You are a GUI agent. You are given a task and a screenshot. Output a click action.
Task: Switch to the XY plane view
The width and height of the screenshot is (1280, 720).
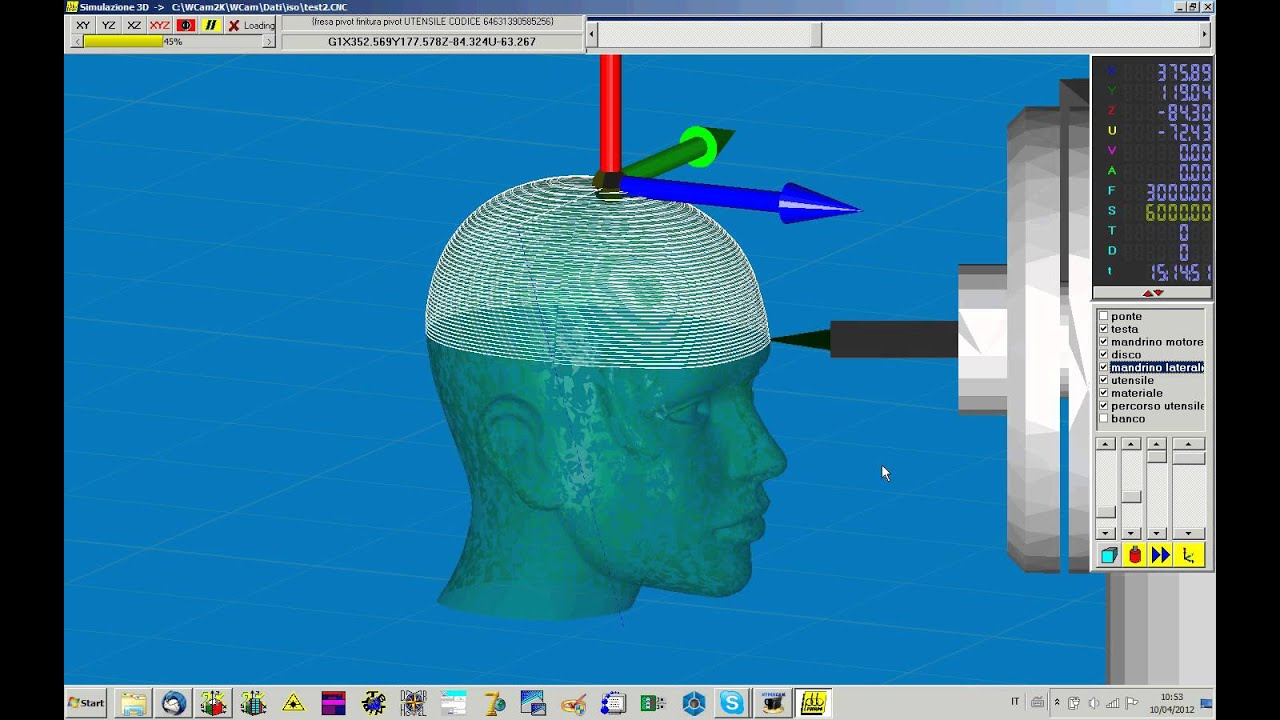point(83,25)
